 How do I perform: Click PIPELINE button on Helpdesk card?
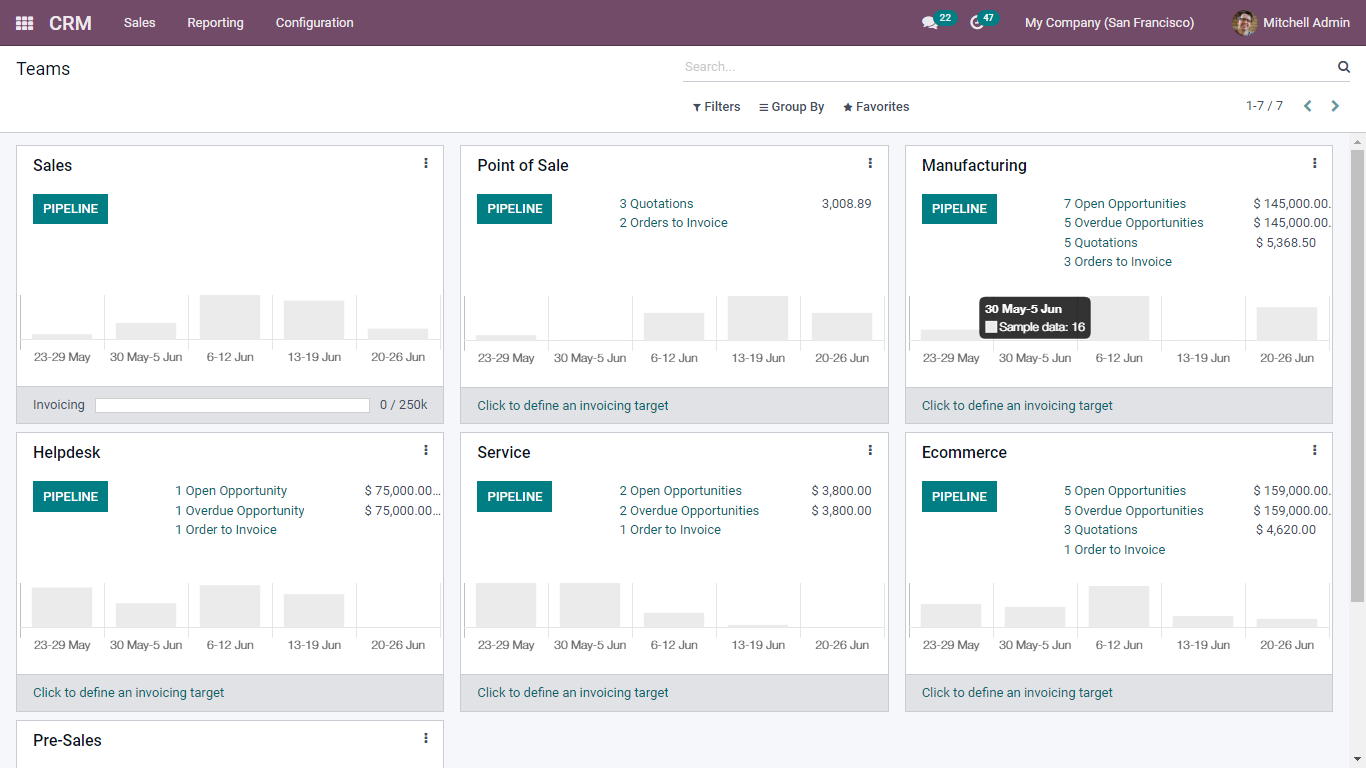[70, 496]
